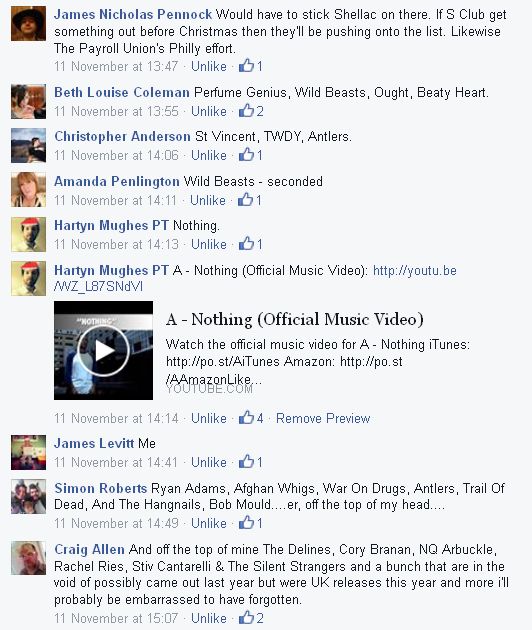This screenshot has width=532, height=630.
Task: Remove Preview of the YouTube link
Action: coord(323,418)
